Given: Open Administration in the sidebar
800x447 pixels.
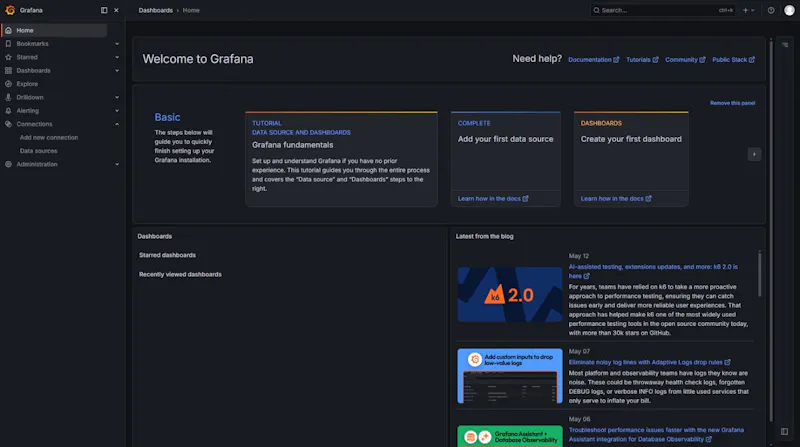Looking at the screenshot, I should (x=37, y=164).
